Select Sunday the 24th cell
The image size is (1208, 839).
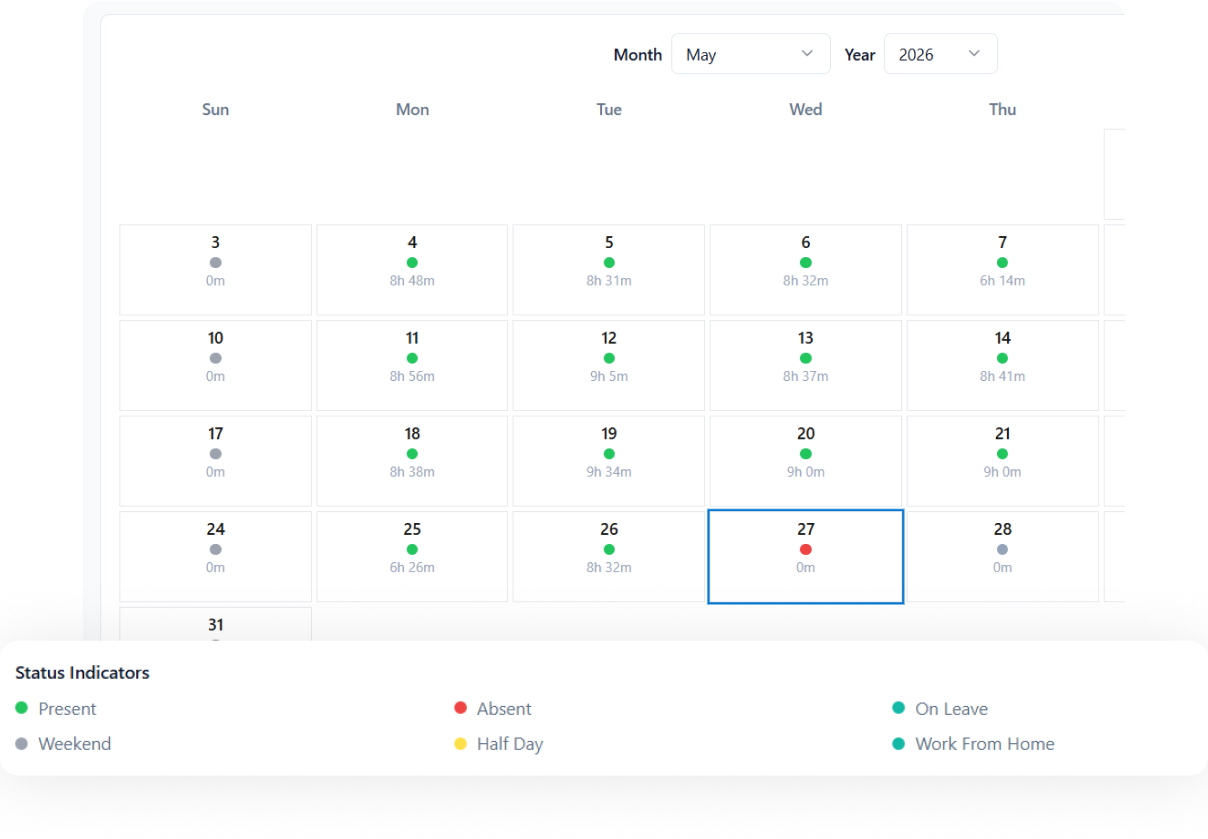215,557
